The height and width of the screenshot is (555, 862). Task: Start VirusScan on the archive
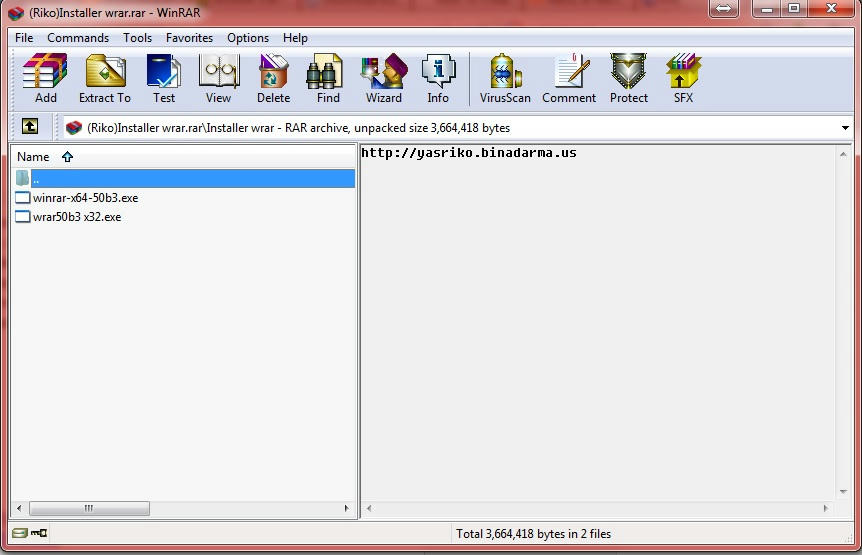pyautogui.click(x=505, y=78)
